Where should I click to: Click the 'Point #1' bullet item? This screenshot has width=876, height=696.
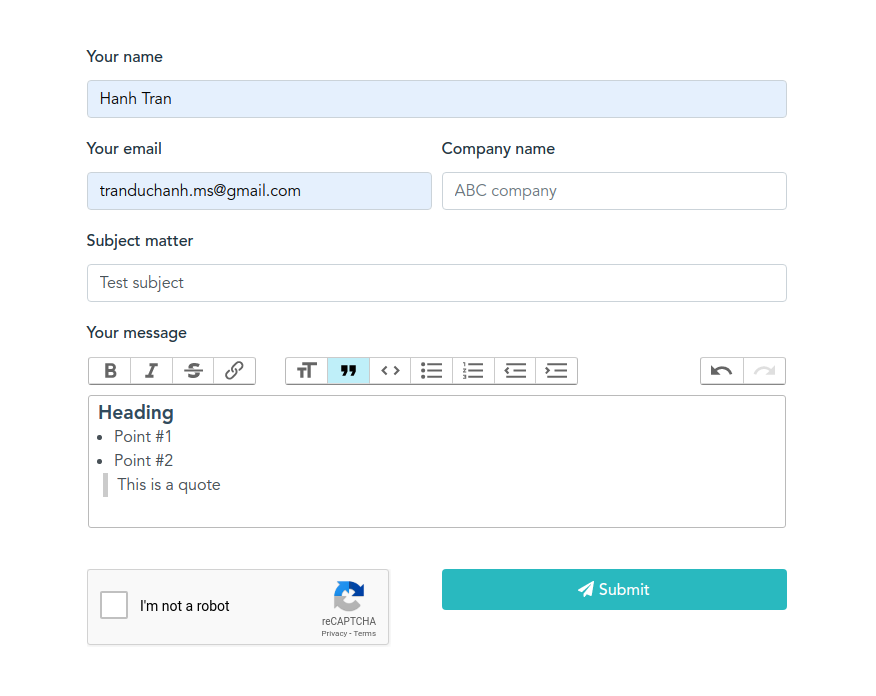tap(143, 436)
